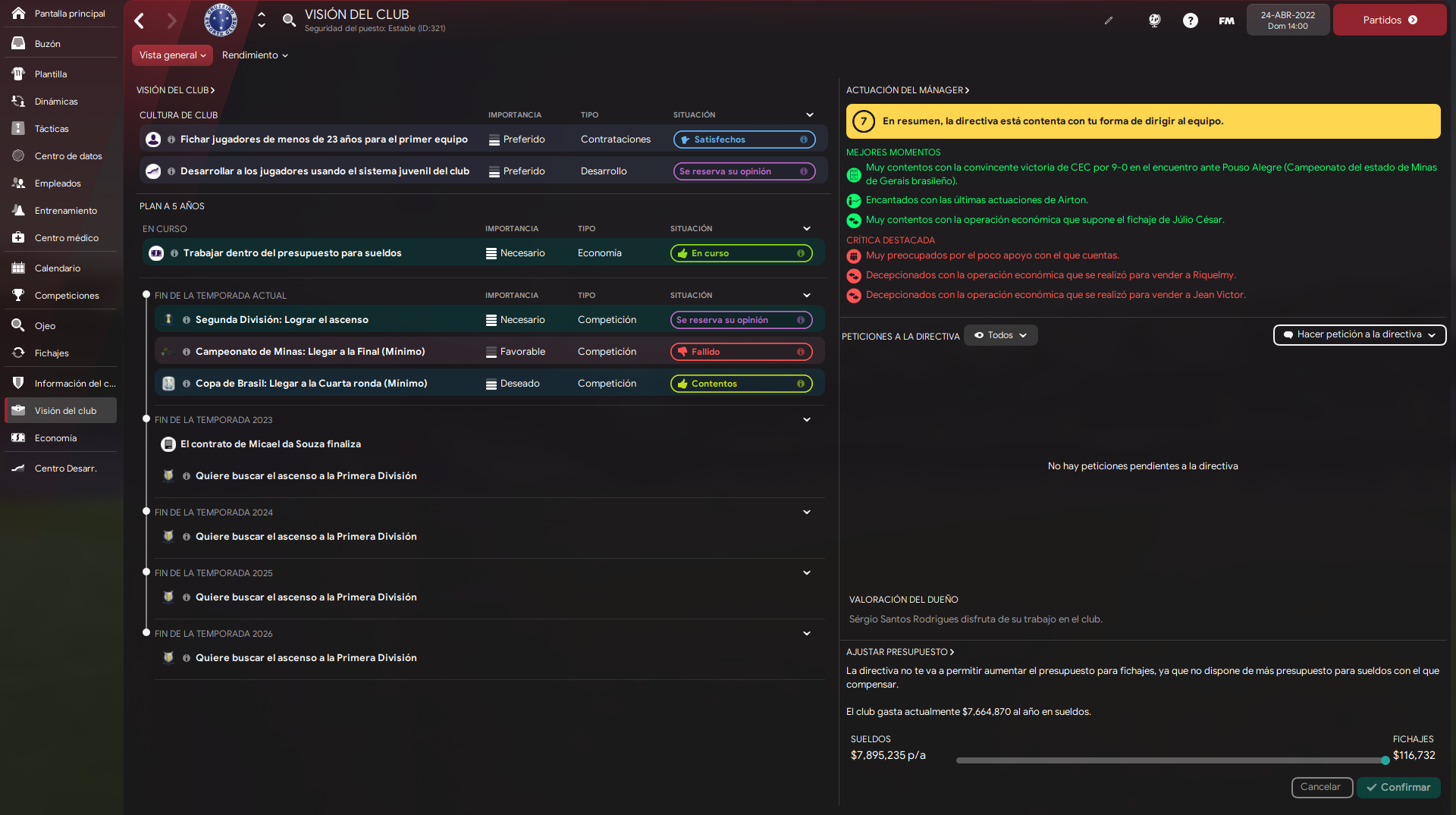The width and height of the screenshot is (1456, 815).
Task: Open Centro Desarr. boot icon
Action: 18,468
